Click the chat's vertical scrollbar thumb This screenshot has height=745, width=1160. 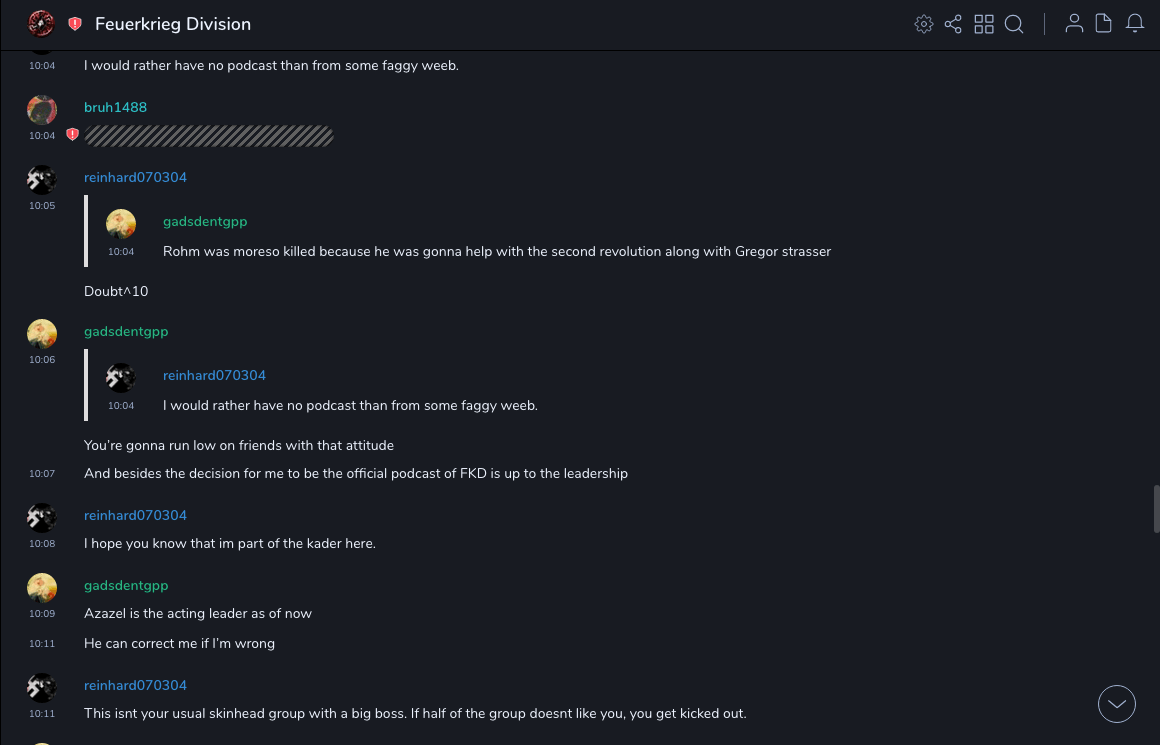1156,509
